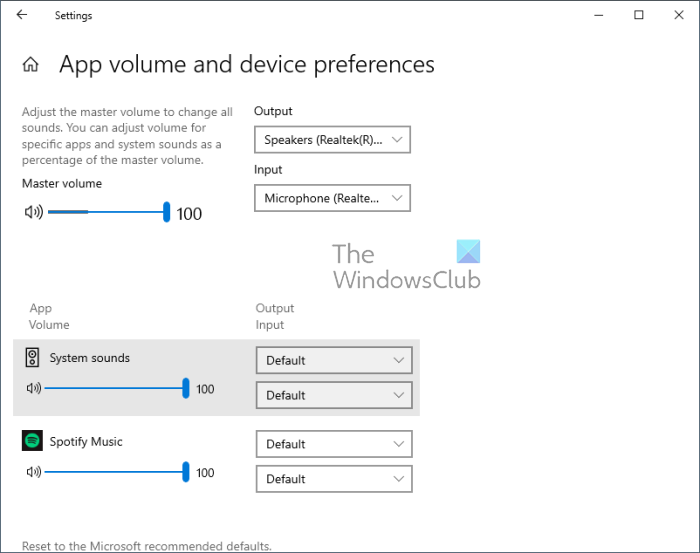Click the System sounds speaker box icon
Screen dimensions: 700x553
(x=32, y=358)
